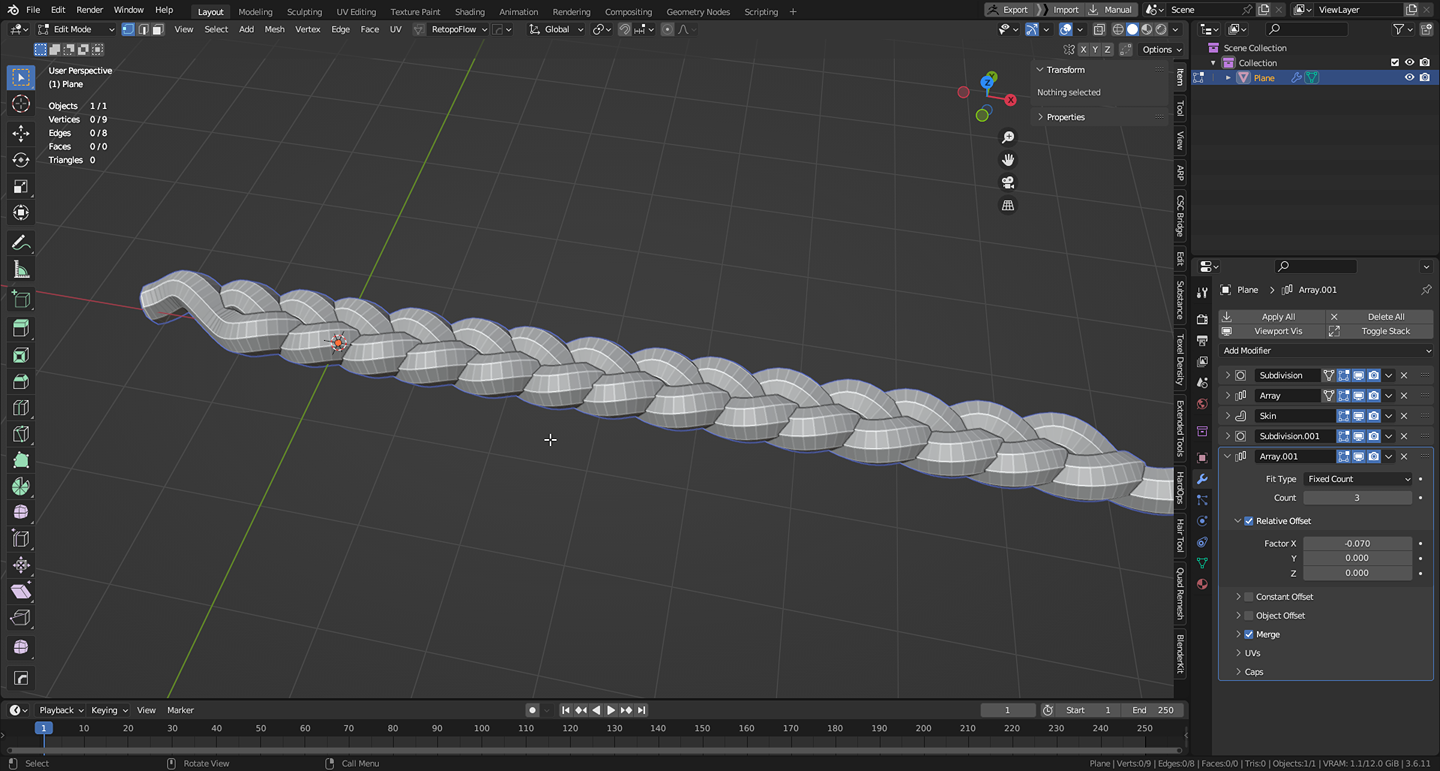The width and height of the screenshot is (1440, 771).
Task: Switch to the Sculpting workspace tab
Action: click(304, 12)
